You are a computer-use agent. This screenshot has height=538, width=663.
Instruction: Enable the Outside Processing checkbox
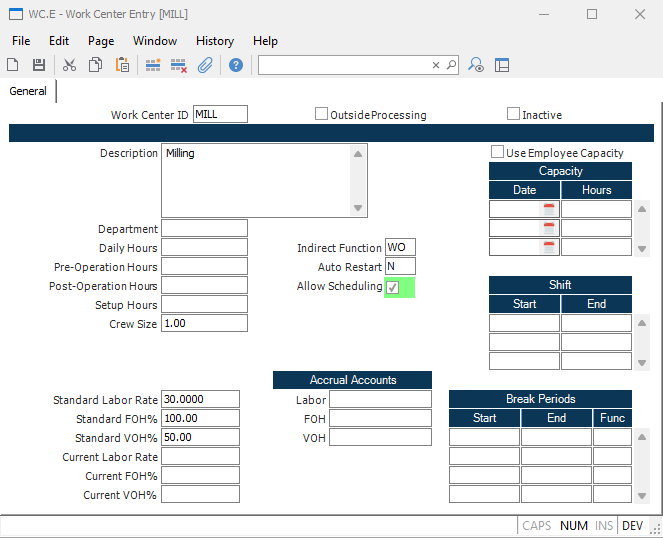point(322,114)
